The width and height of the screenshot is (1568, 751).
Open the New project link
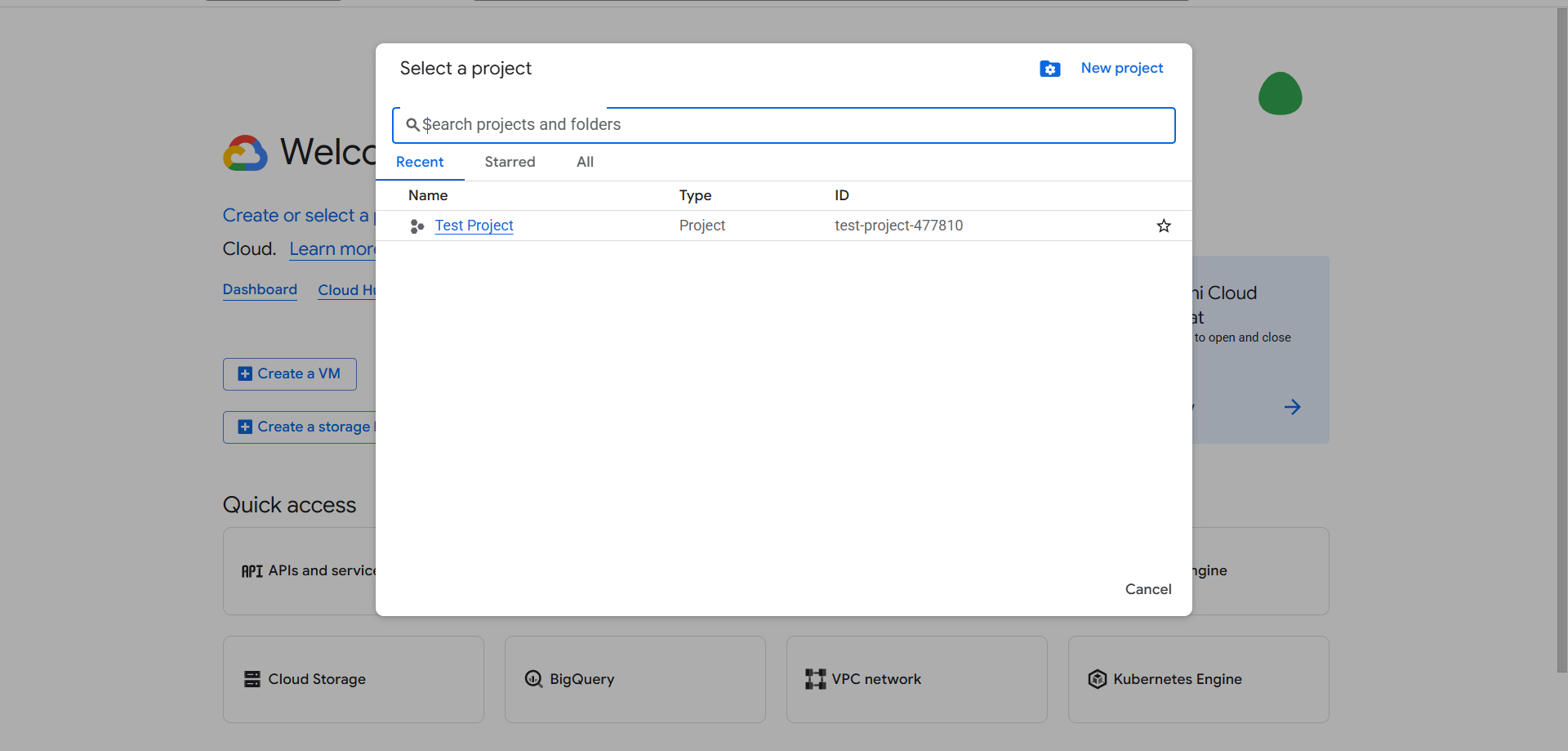(x=1122, y=68)
